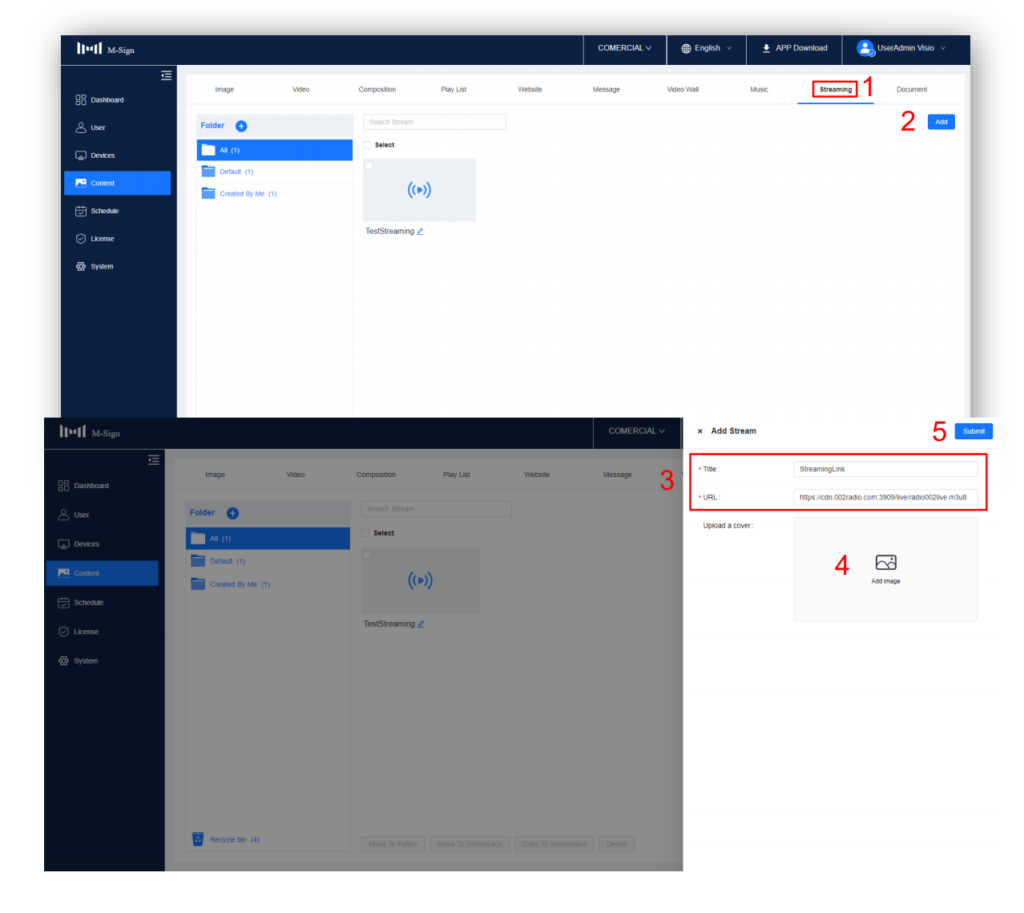Open English language dropdown
Image resolution: width=1024 pixels, height=913 pixels.
tap(706, 48)
